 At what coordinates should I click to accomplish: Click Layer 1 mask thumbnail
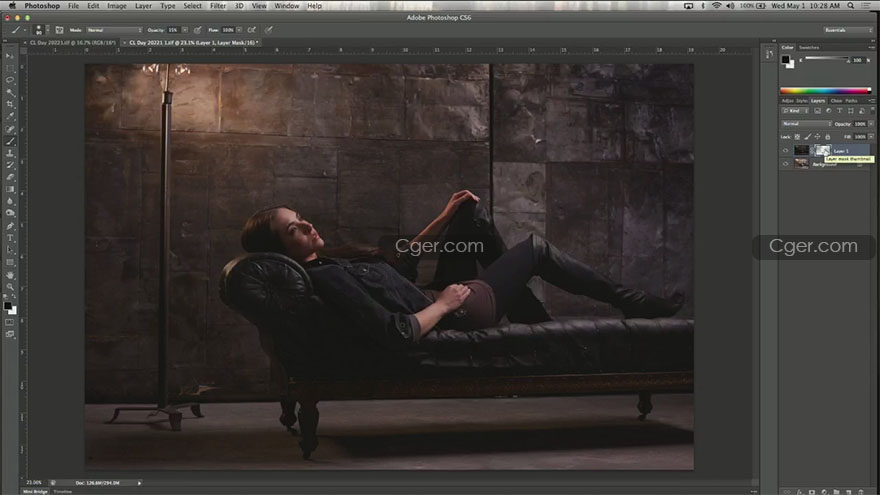click(822, 150)
